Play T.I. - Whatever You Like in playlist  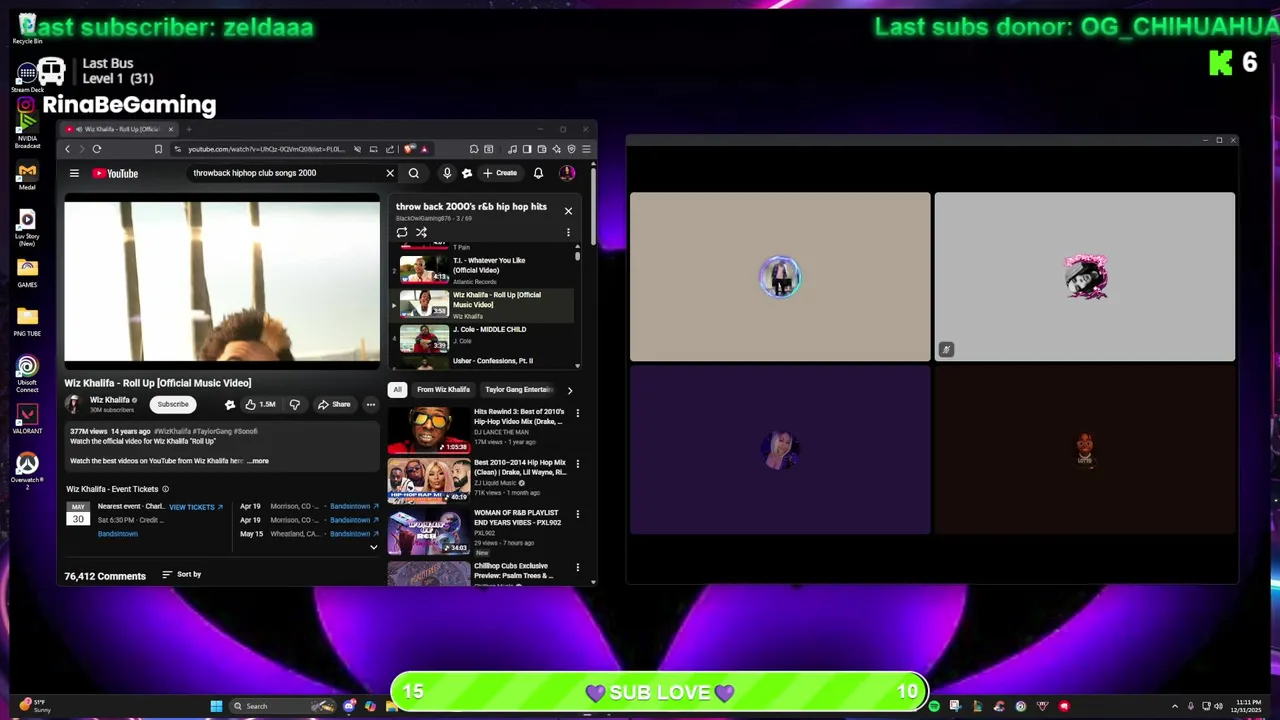coord(483,270)
